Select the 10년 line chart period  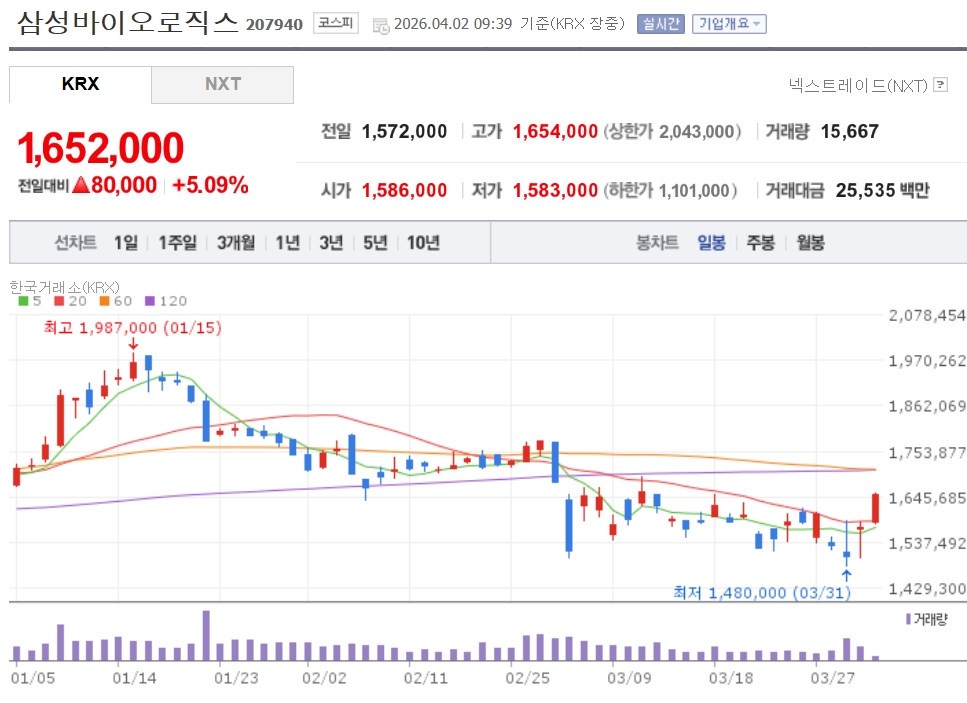point(423,242)
